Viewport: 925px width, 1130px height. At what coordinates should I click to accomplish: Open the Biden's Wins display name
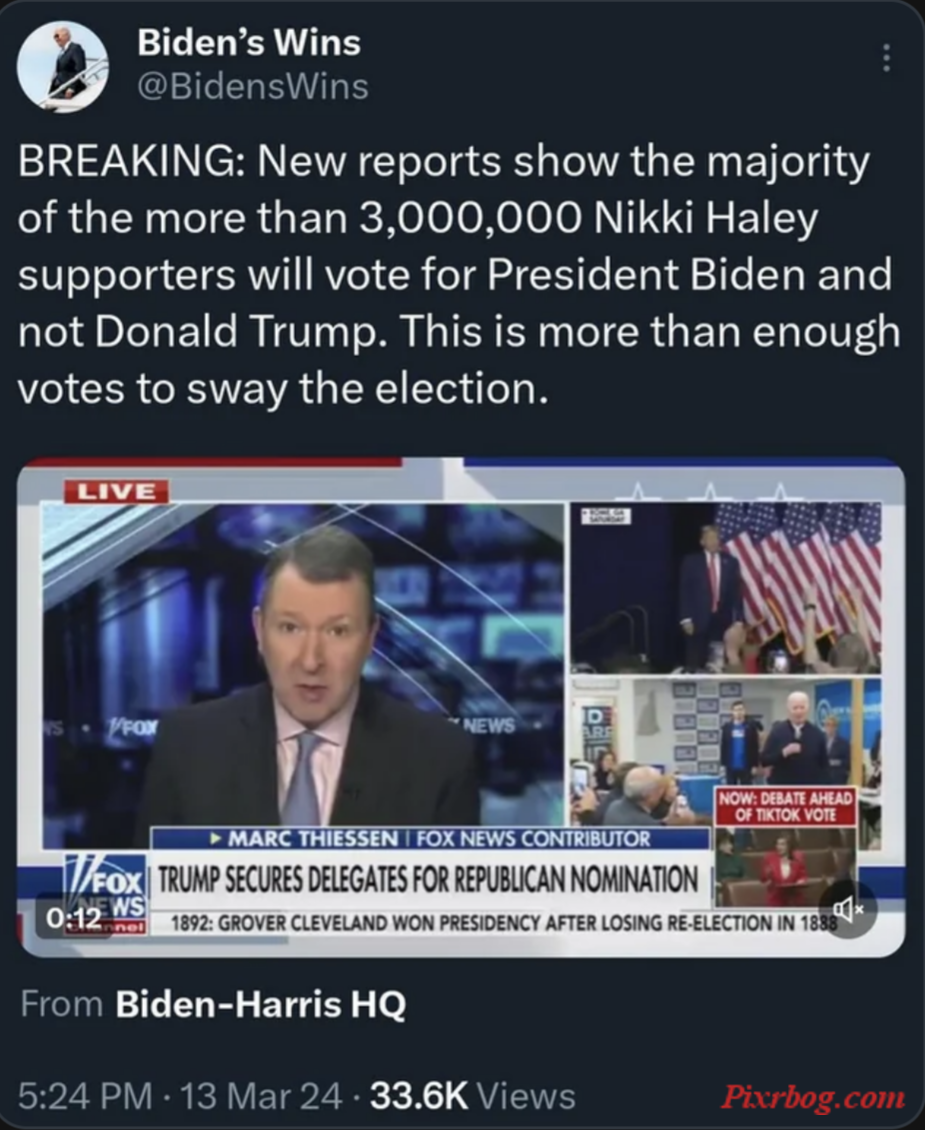tap(249, 43)
